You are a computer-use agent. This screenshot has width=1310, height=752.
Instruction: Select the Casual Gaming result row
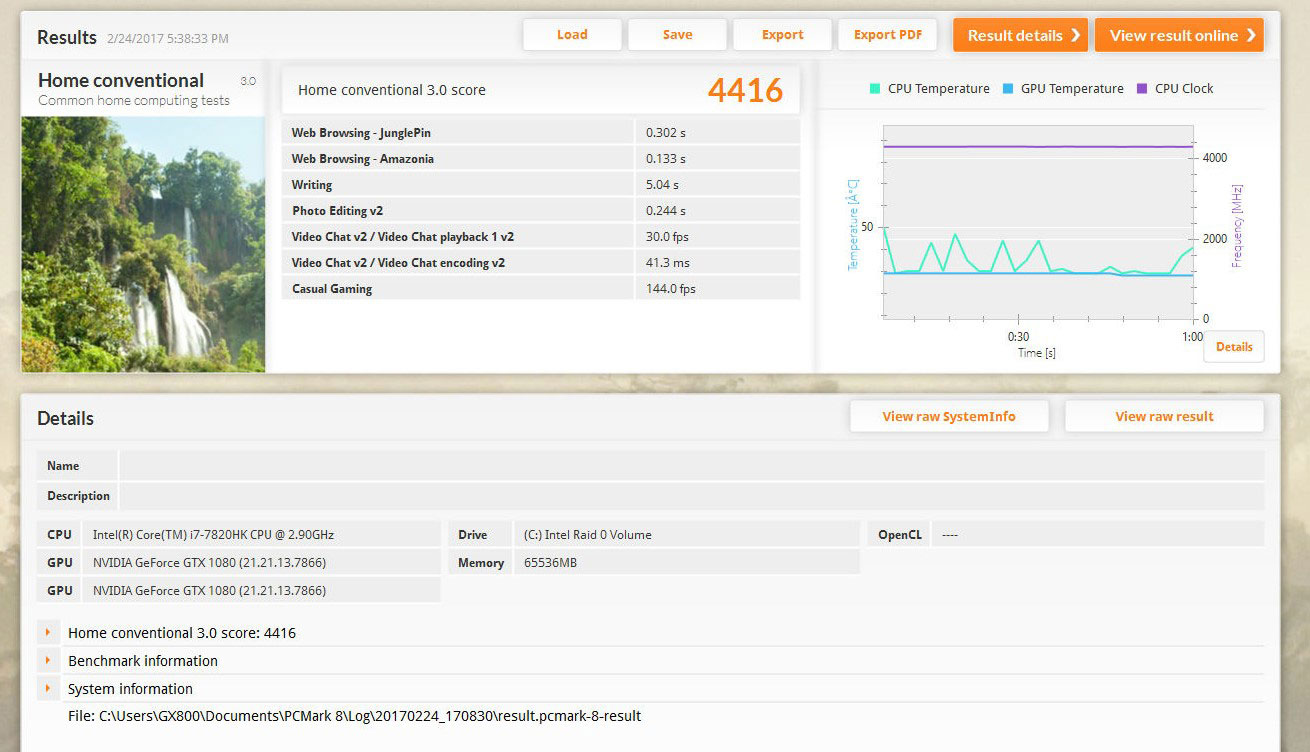point(540,289)
